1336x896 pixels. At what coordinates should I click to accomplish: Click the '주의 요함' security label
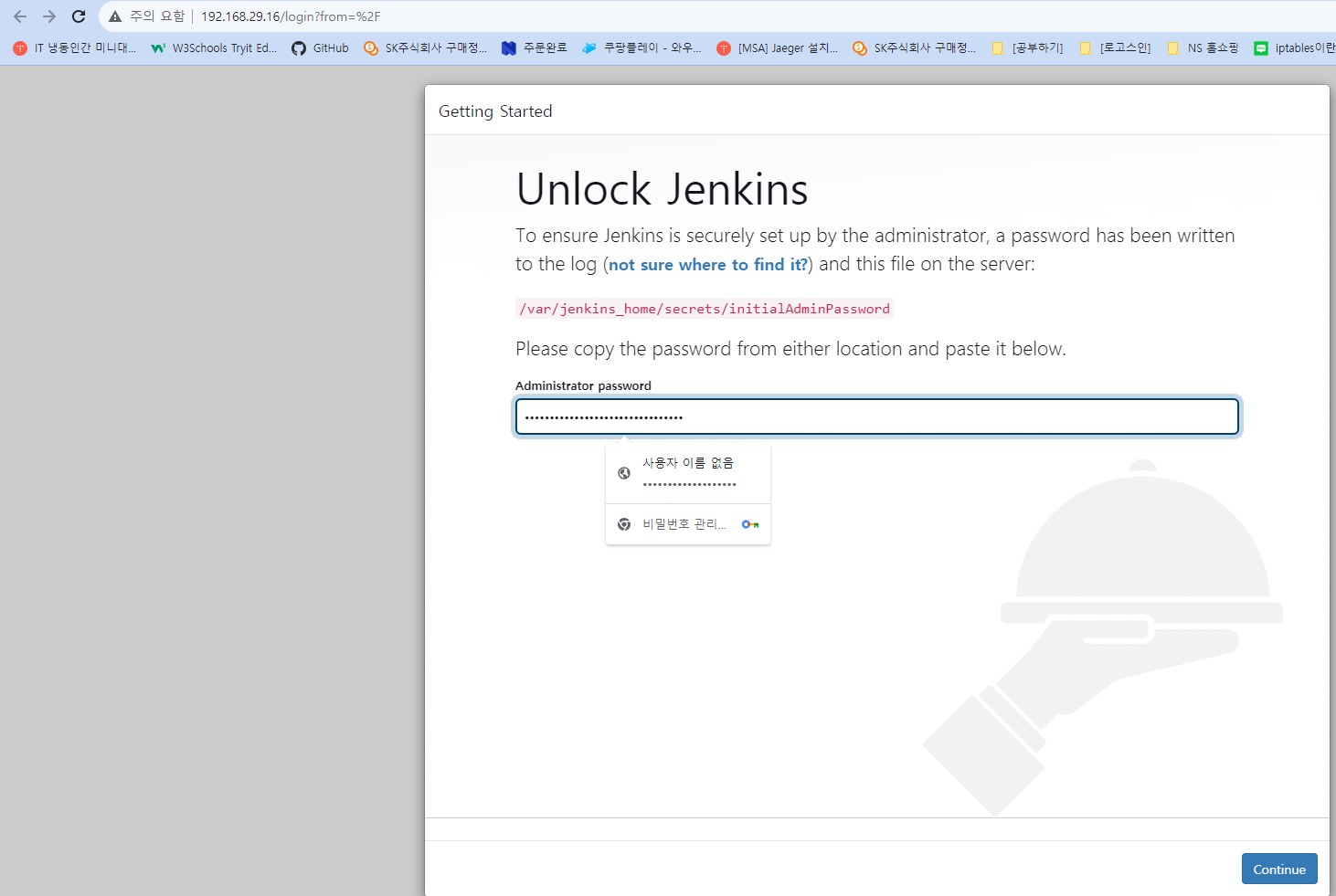tap(157, 16)
